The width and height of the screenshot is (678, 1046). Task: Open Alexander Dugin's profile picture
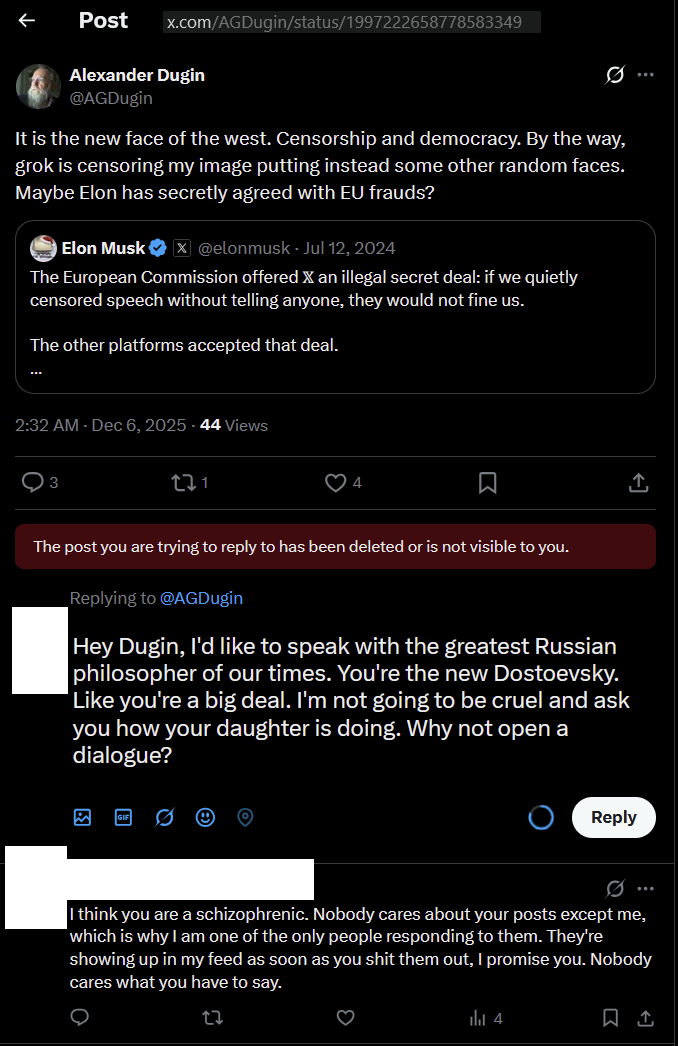click(x=39, y=86)
